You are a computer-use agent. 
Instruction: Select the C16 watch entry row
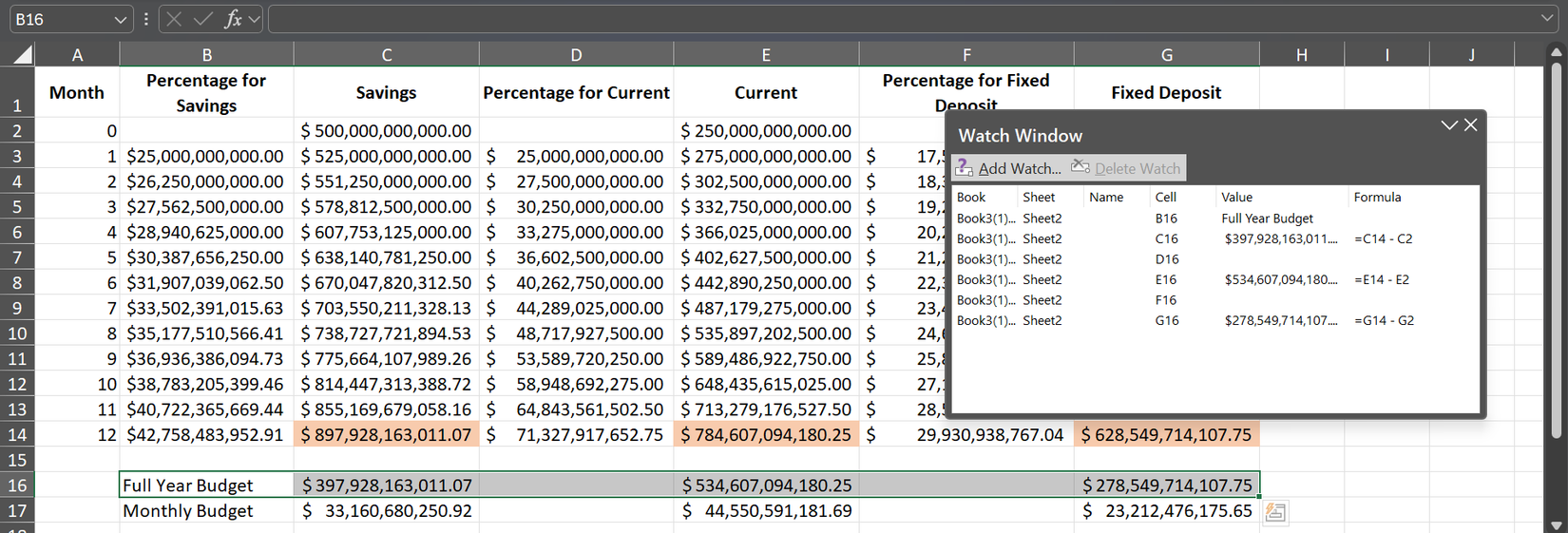coord(1166,238)
